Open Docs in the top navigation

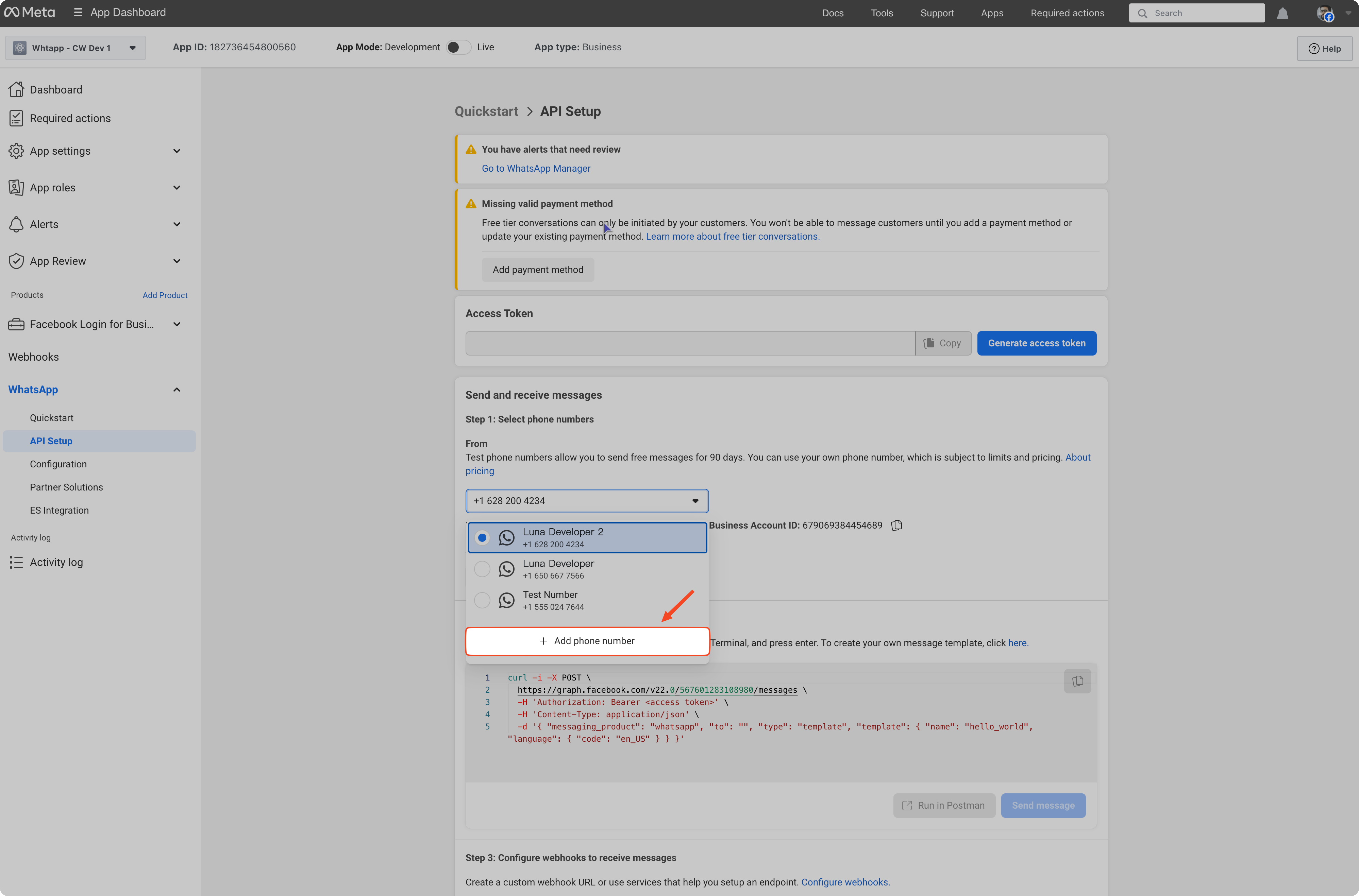pos(833,13)
